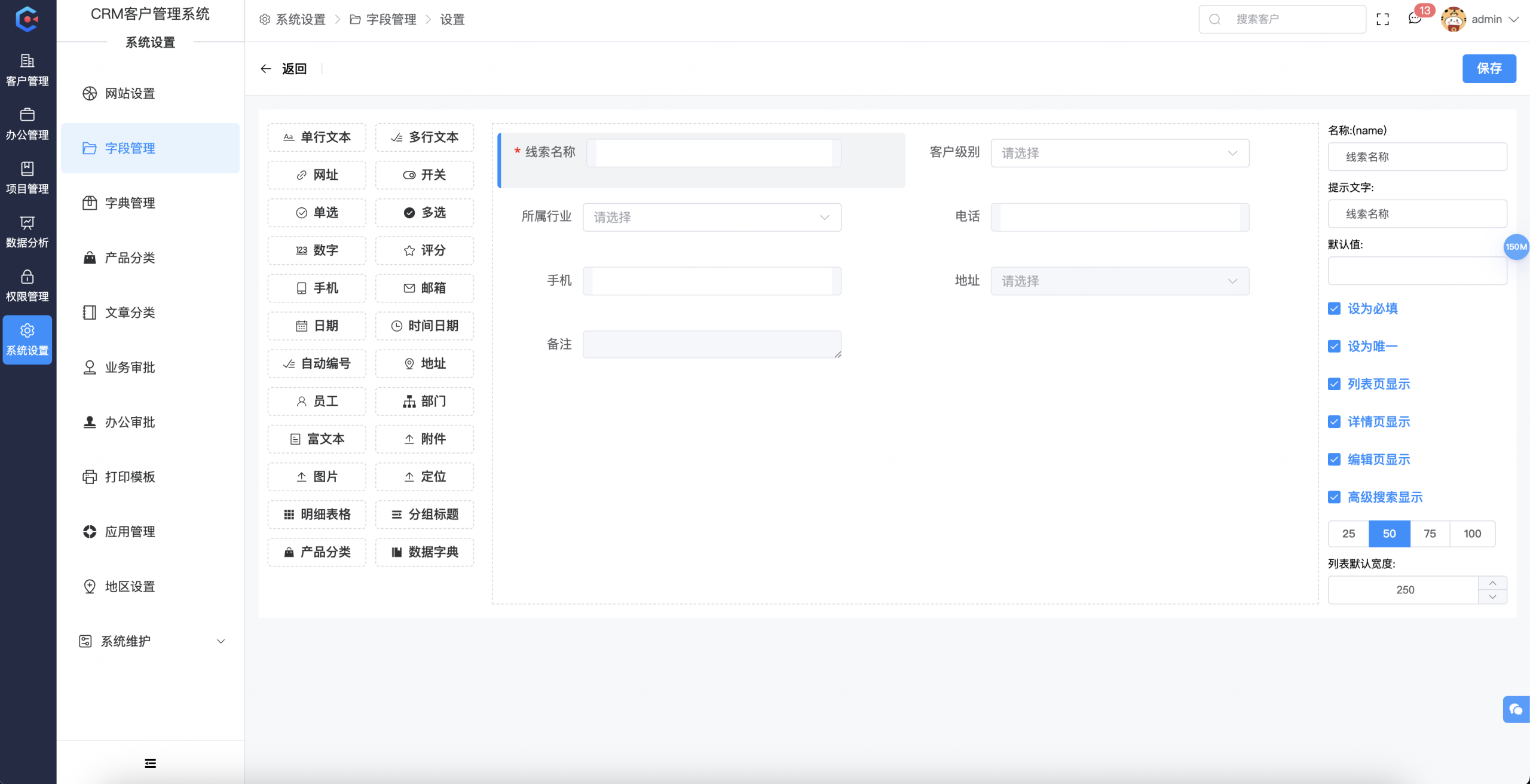Go to 字段管理 in the breadcrumb

(391, 19)
